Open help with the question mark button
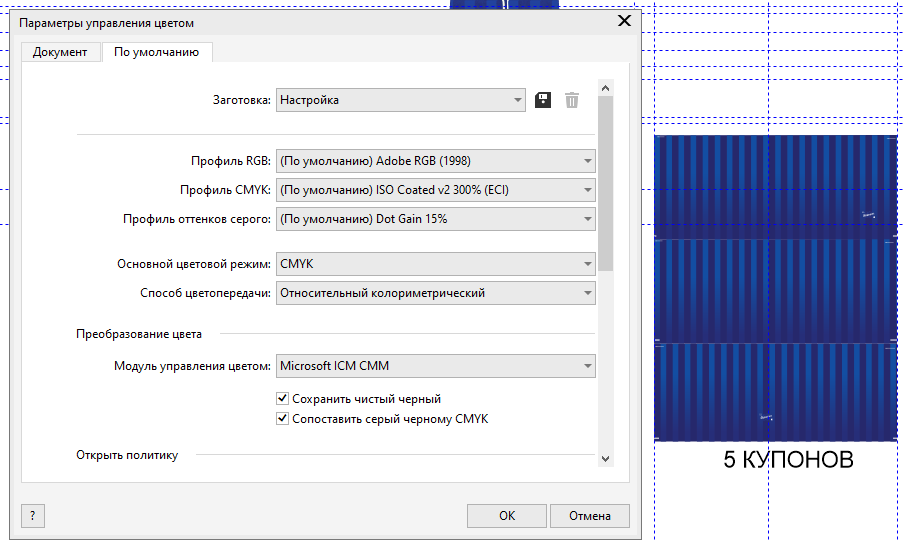 click(x=33, y=516)
